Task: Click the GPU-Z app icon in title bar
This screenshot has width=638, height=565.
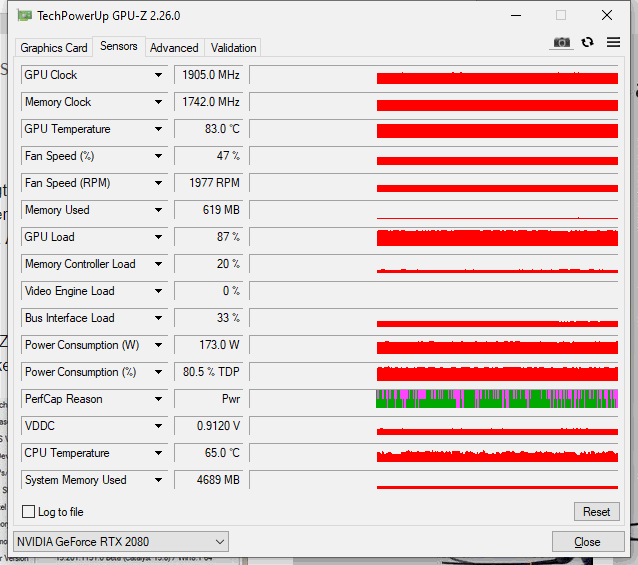Action: point(24,16)
